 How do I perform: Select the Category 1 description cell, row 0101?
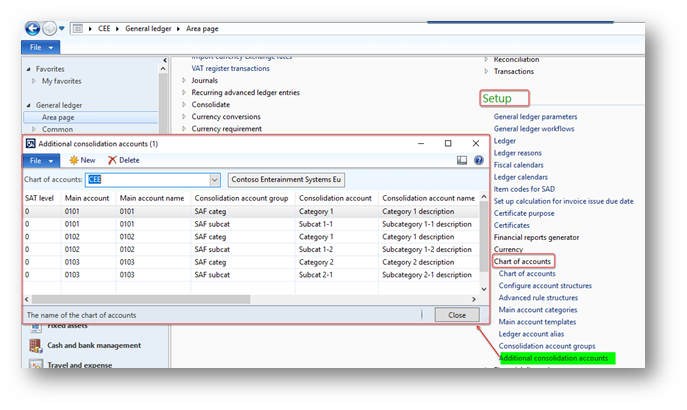tap(418, 211)
